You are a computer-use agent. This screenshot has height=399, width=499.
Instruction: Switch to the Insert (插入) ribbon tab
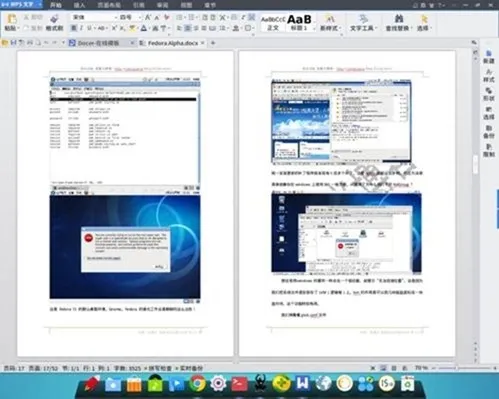point(79,5)
